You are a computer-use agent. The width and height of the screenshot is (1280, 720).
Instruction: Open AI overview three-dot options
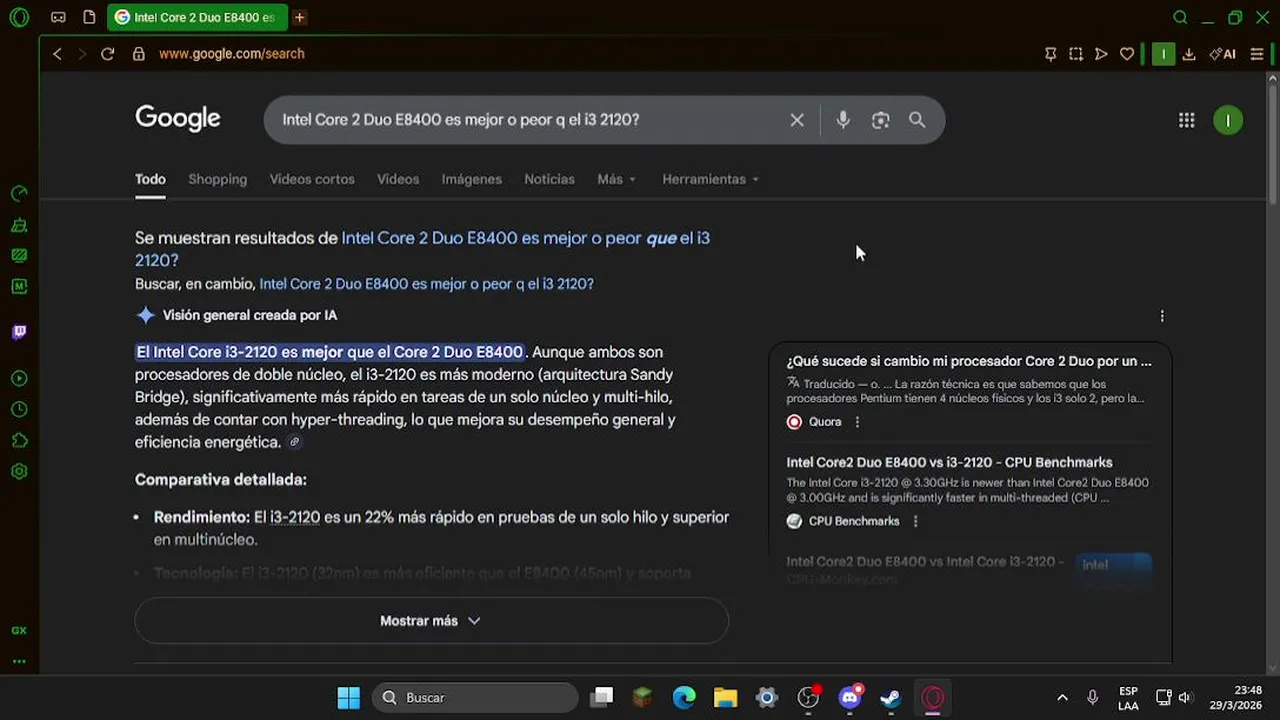pyautogui.click(x=1162, y=316)
